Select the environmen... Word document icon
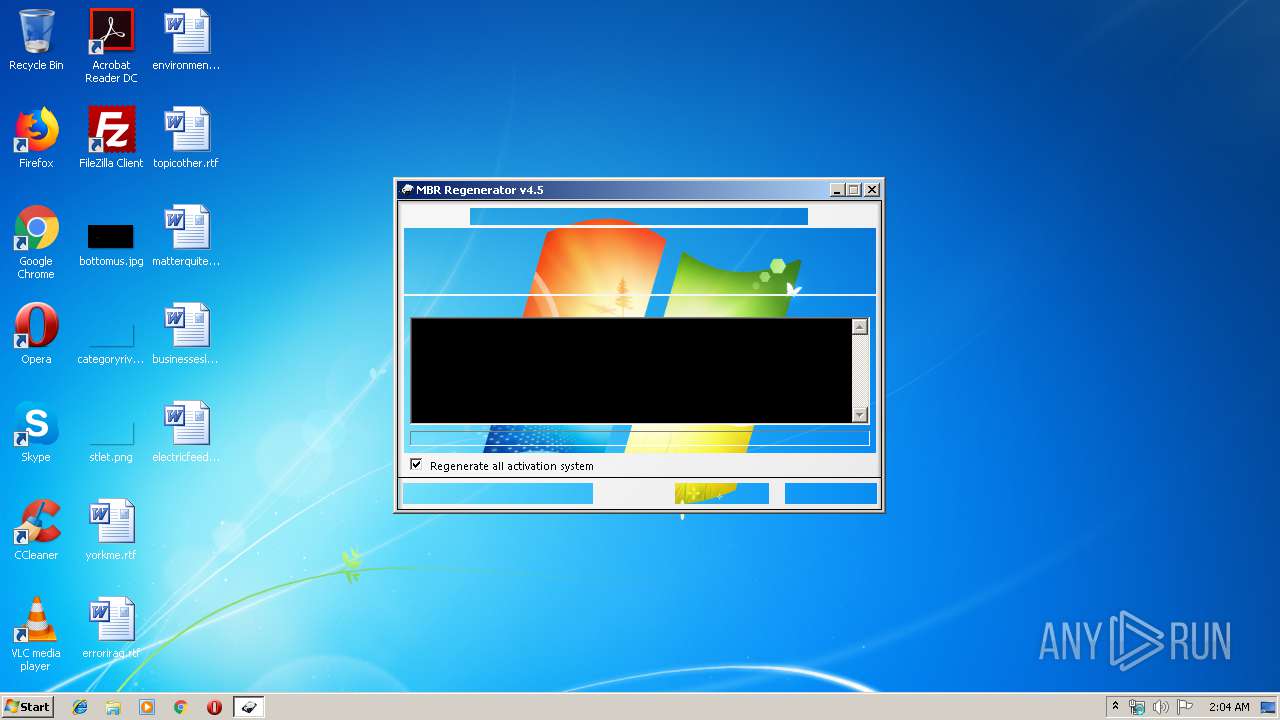This screenshot has width=1280, height=720. pos(186,40)
